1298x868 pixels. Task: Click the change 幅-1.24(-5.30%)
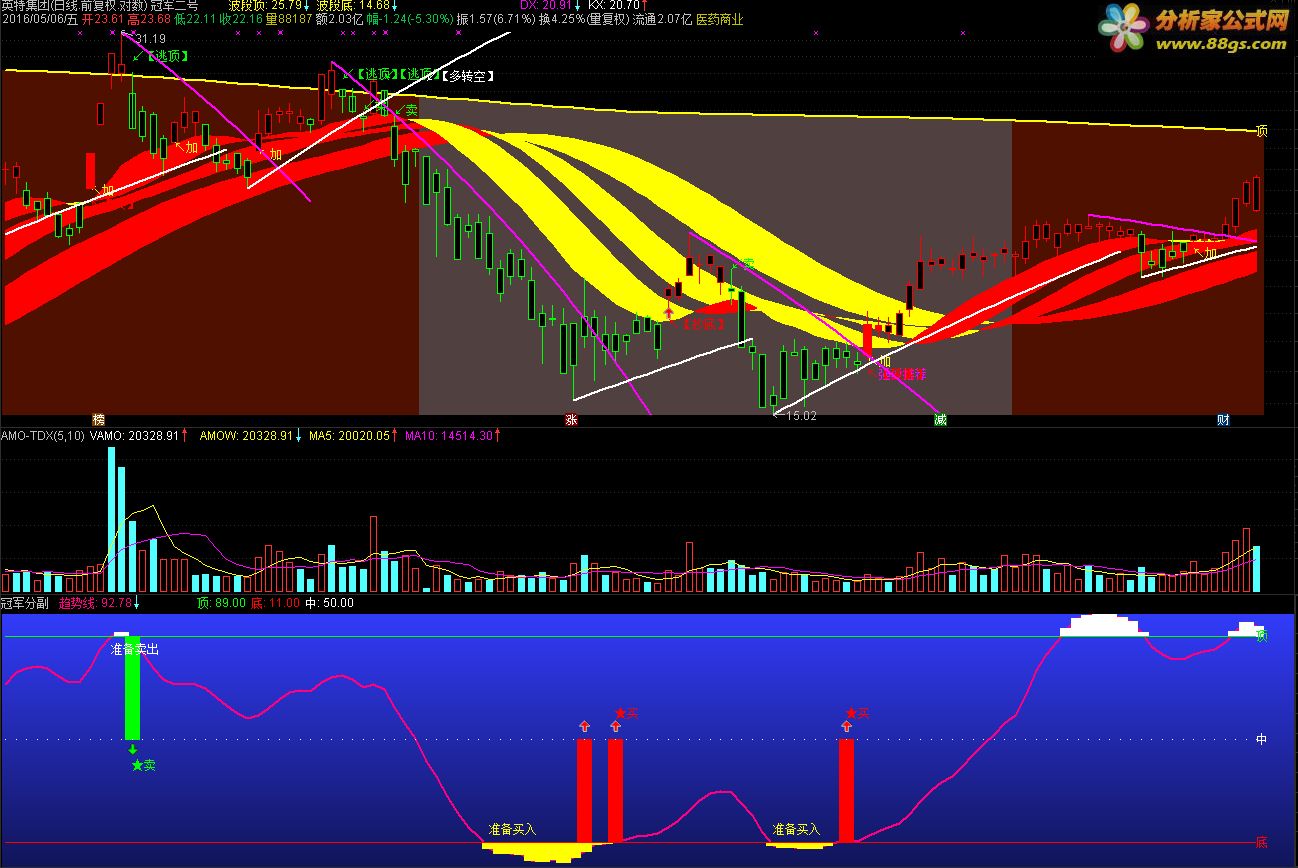409,19
